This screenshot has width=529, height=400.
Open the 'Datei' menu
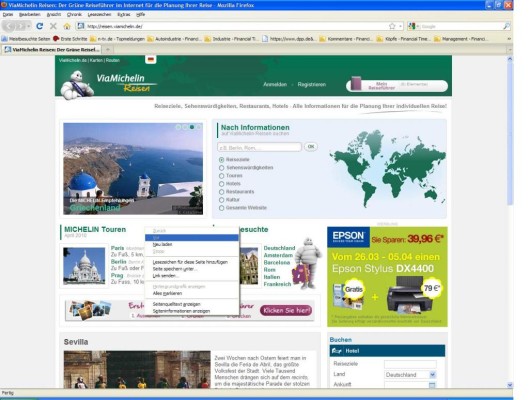point(7,15)
